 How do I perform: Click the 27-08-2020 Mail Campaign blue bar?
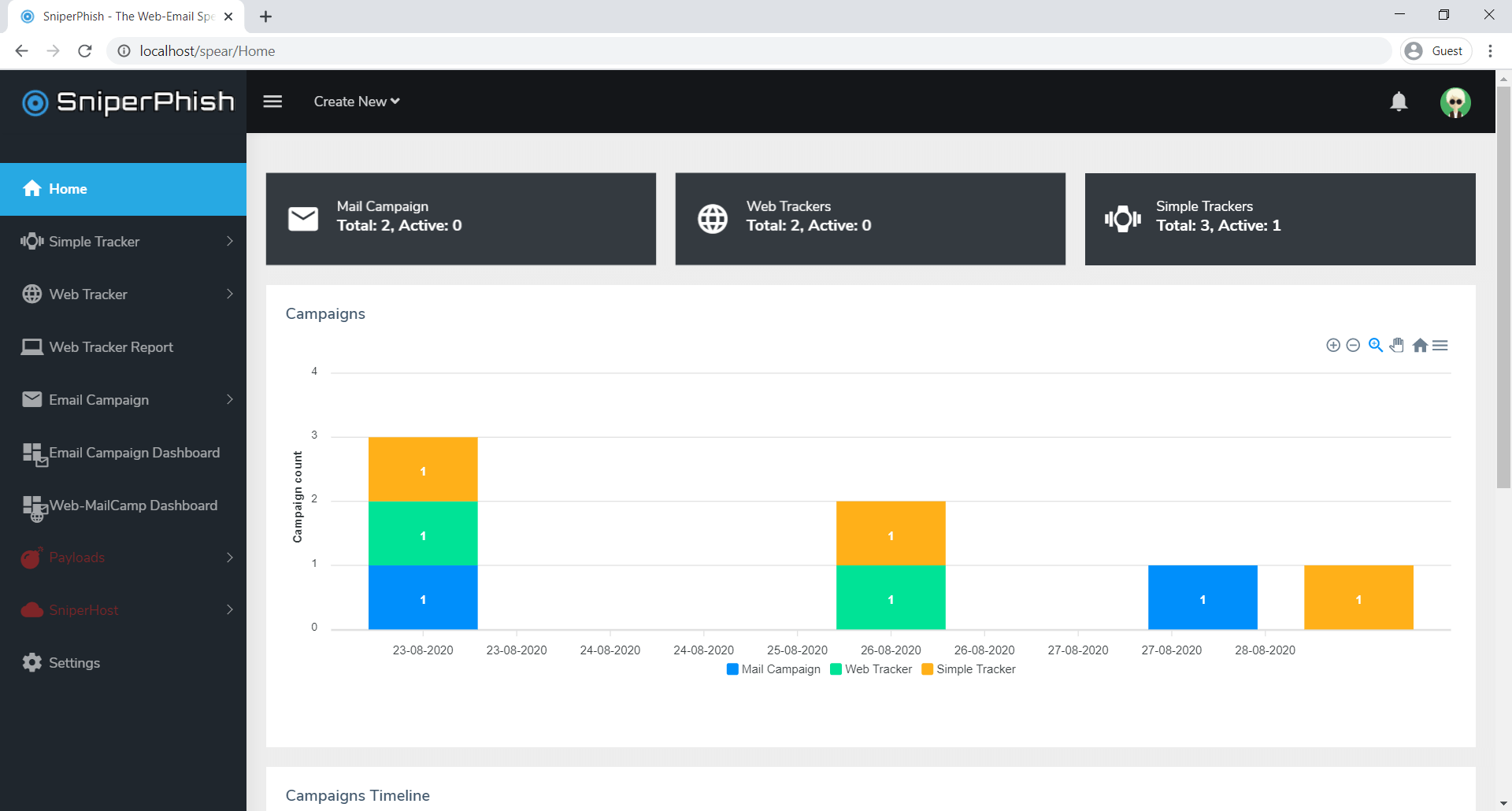point(1203,597)
